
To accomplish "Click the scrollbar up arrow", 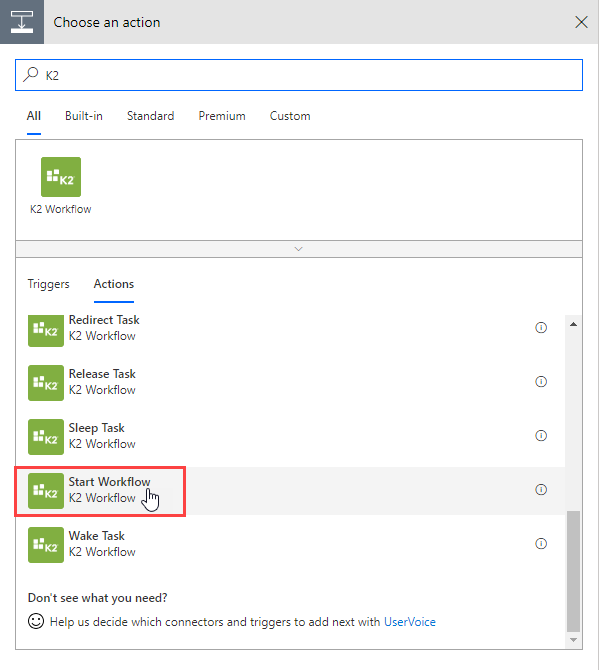I will [x=573, y=324].
